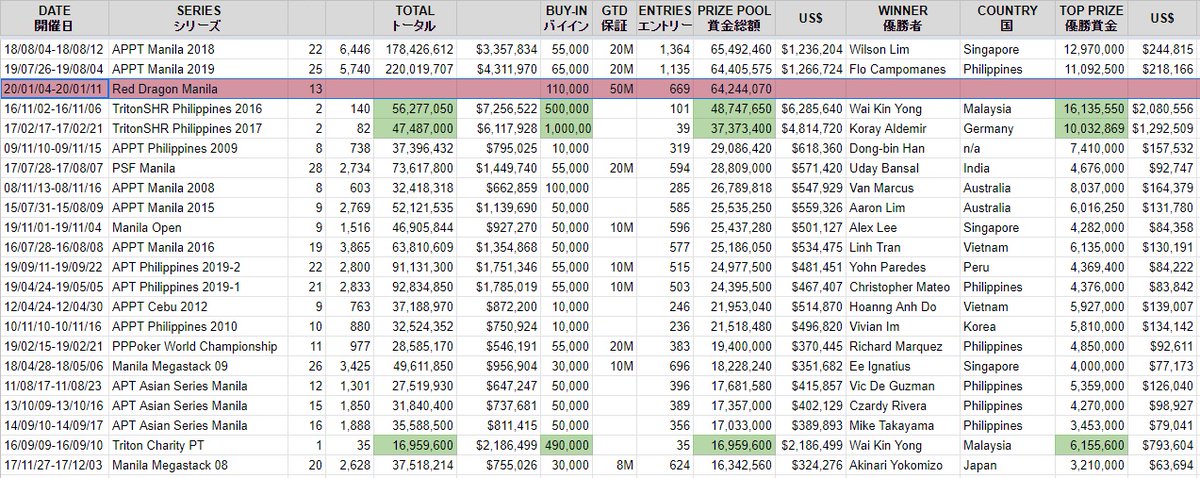Select winner Koray Aldemir cell
Viewport: 1200px width, 478px height.
coord(904,128)
